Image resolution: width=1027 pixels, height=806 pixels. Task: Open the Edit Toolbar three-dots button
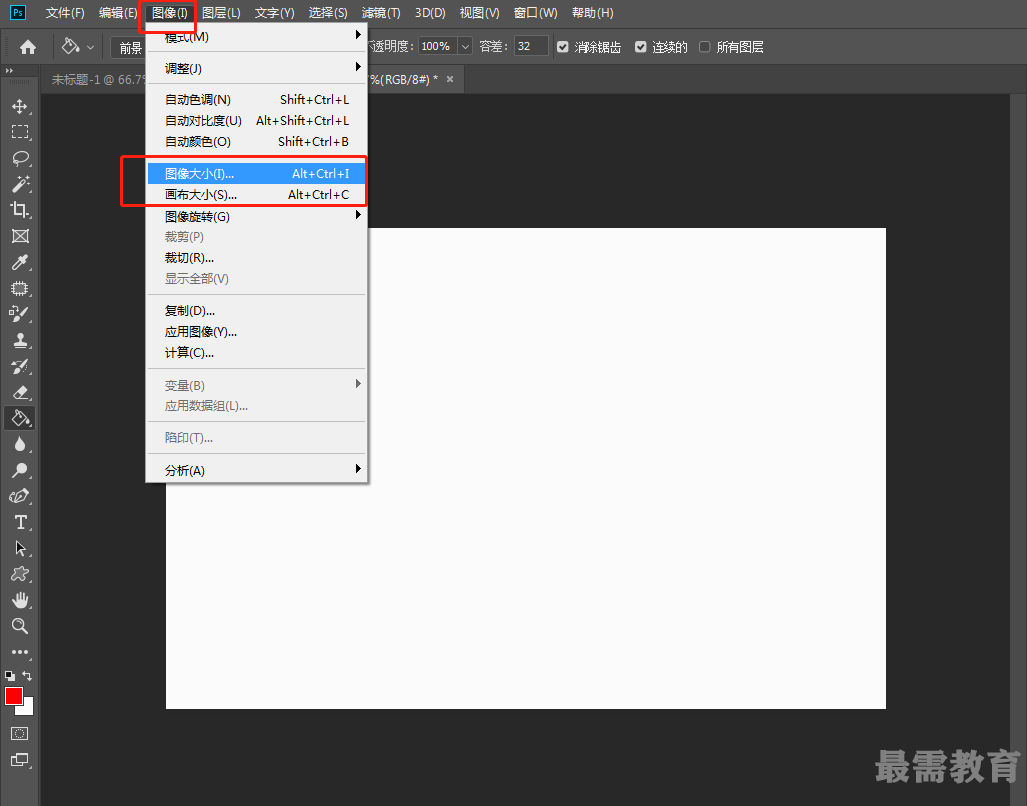pyautogui.click(x=20, y=652)
